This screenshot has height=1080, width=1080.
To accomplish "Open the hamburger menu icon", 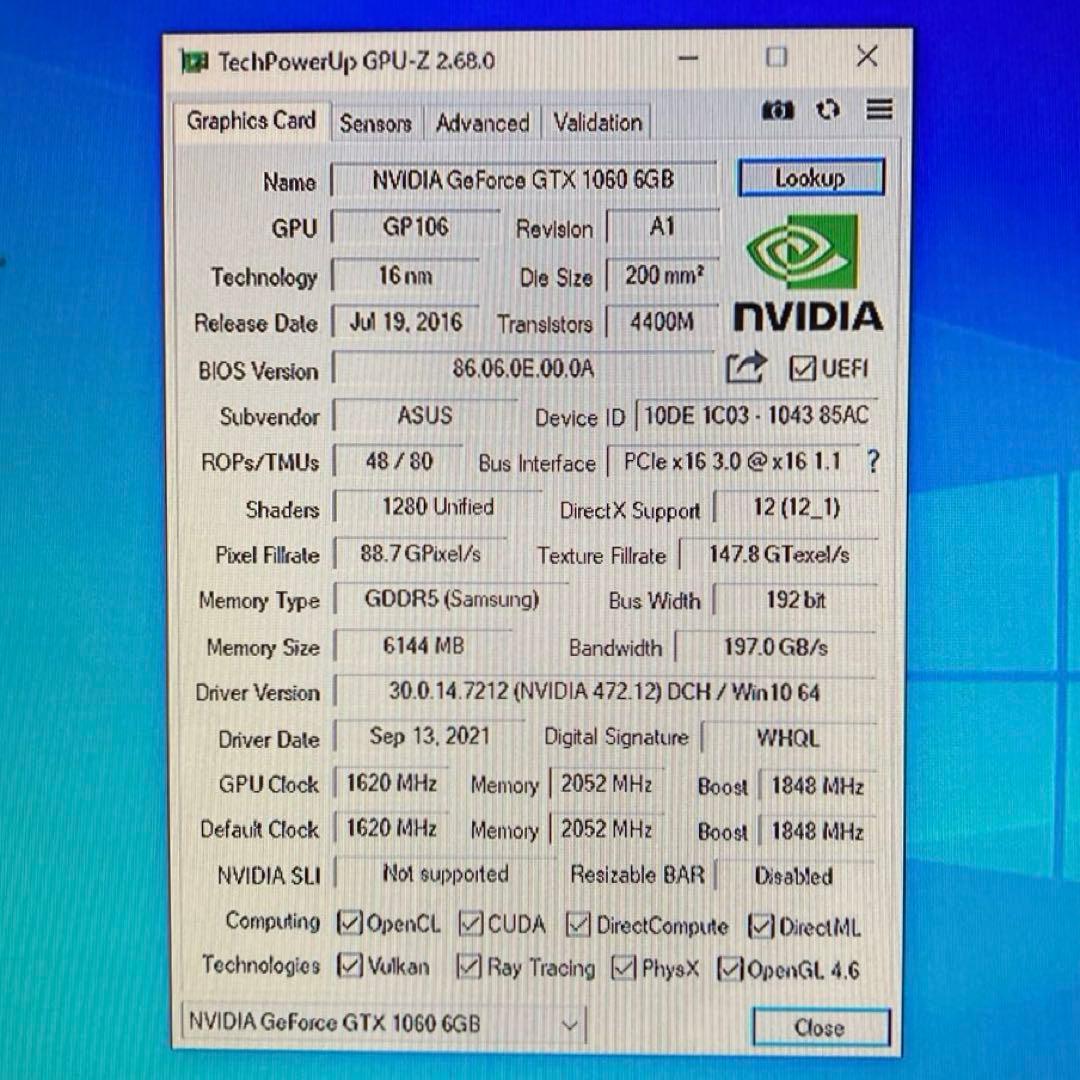I will [879, 109].
